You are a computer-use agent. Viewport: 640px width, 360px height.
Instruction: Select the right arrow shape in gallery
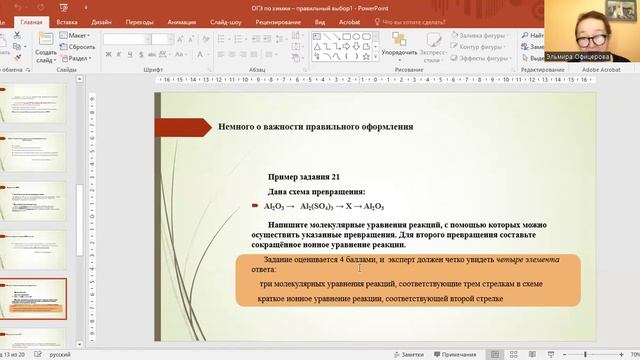346,47
